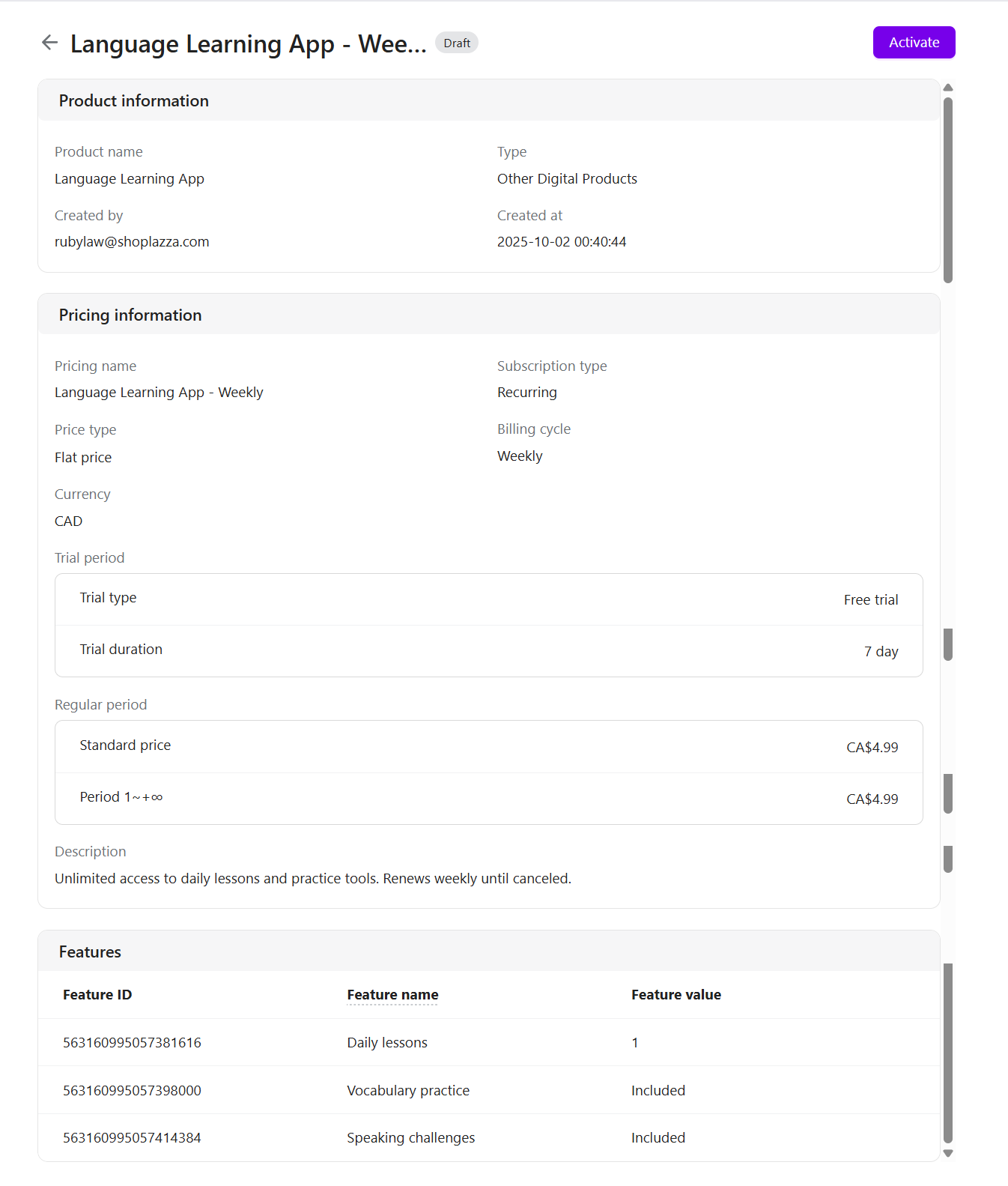Click the truncated Language Learning App page title
The height and width of the screenshot is (1186, 1008).
[248, 44]
